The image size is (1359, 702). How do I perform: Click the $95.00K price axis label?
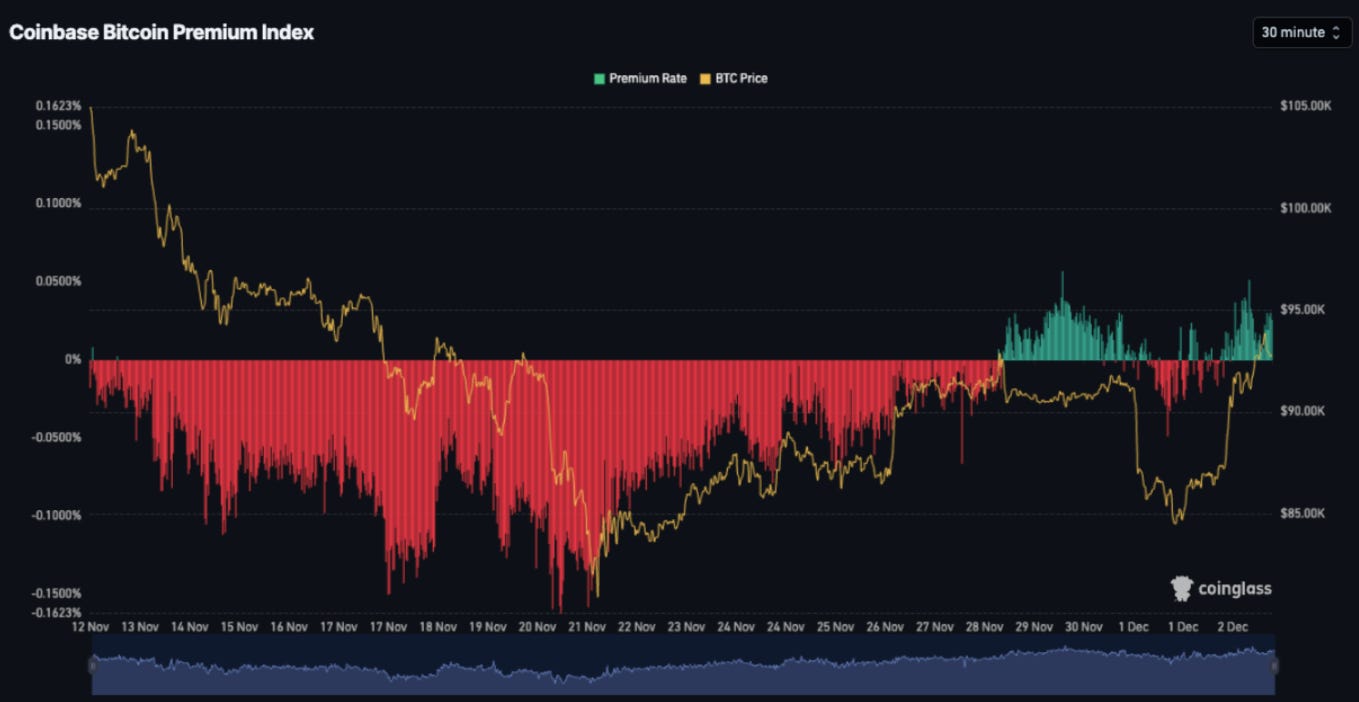click(x=1303, y=310)
